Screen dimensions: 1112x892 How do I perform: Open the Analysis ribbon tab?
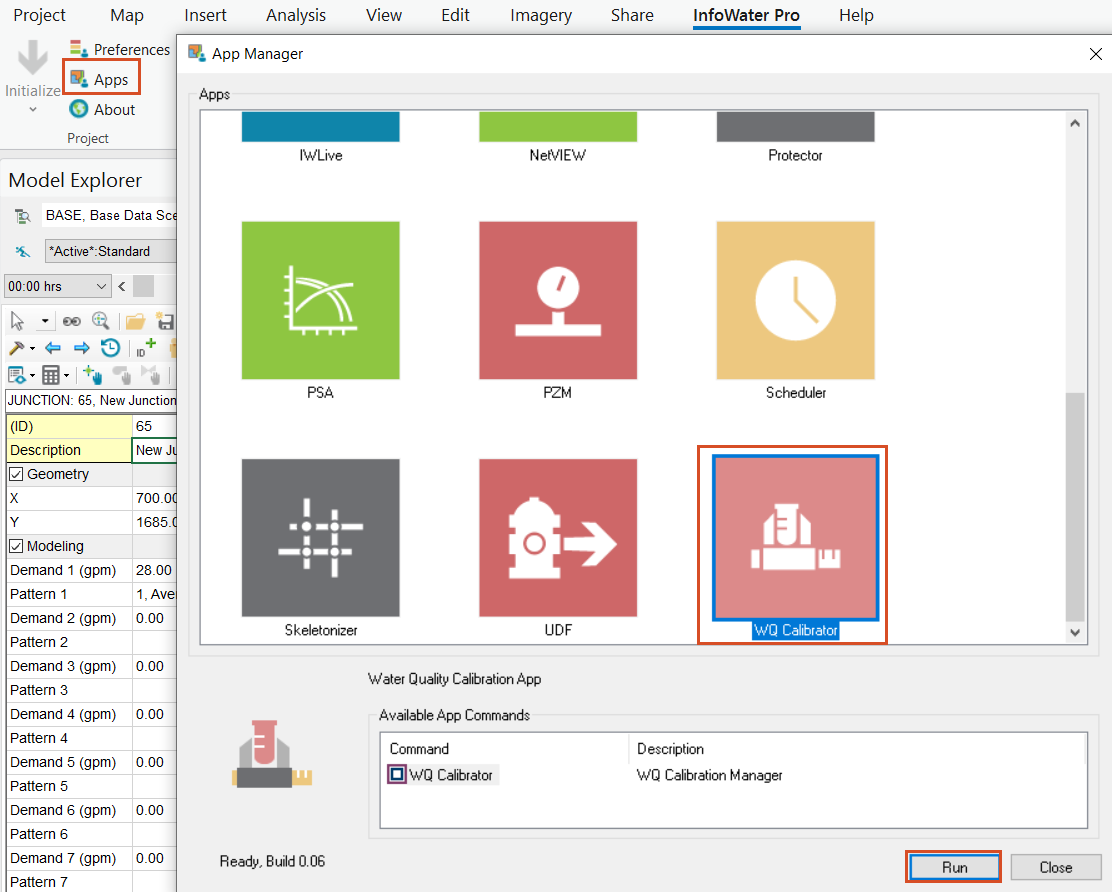(x=296, y=15)
